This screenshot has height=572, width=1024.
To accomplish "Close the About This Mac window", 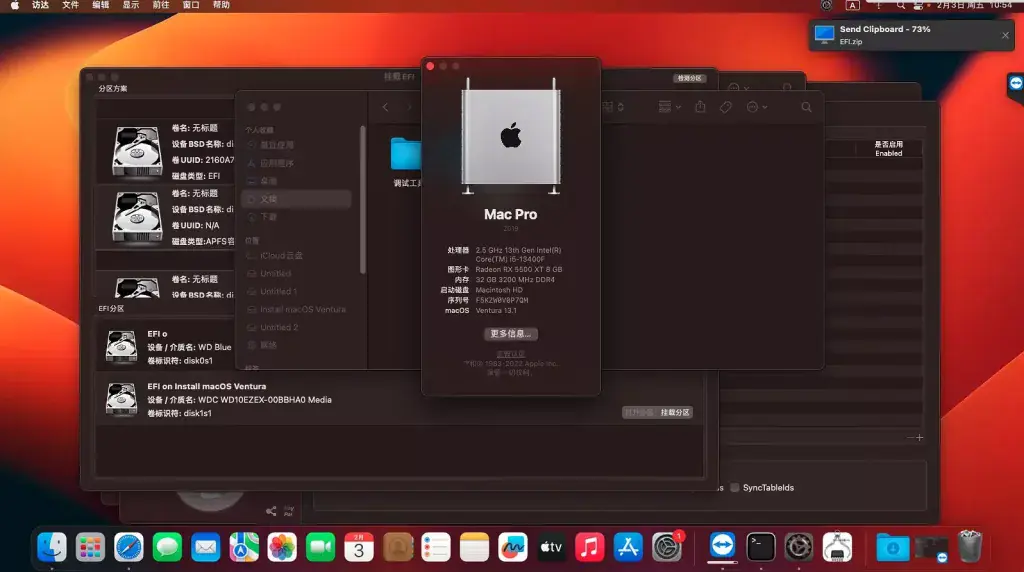I will pyautogui.click(x=430, y=66).
